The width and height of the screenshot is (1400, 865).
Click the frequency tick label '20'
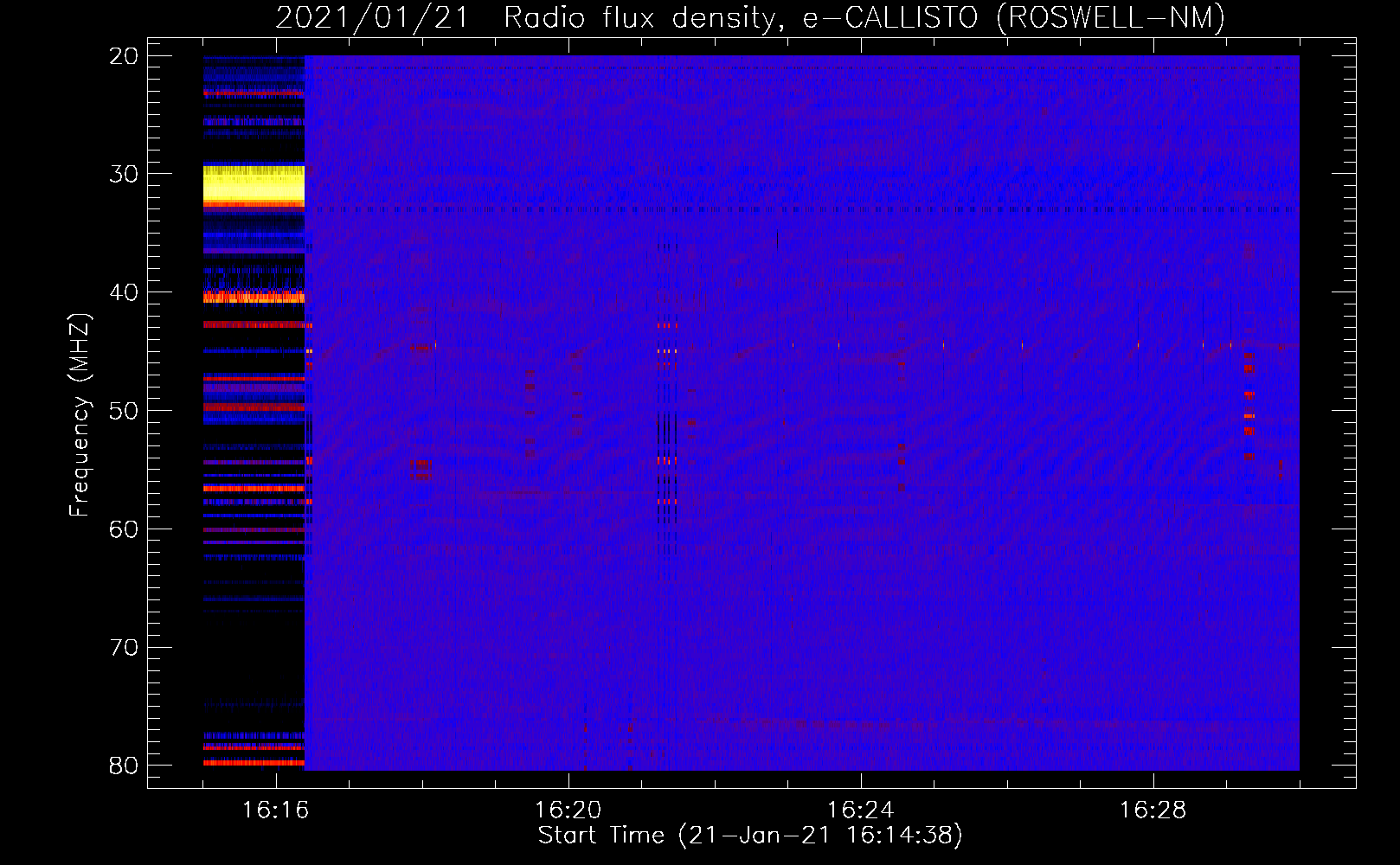point(124,56)
